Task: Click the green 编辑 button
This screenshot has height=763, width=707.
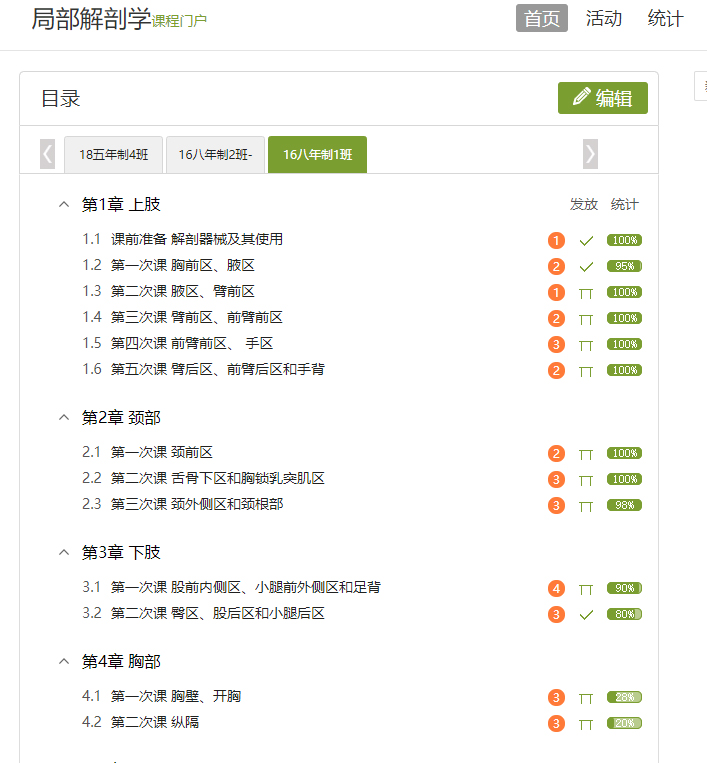Action: (602, 98)
